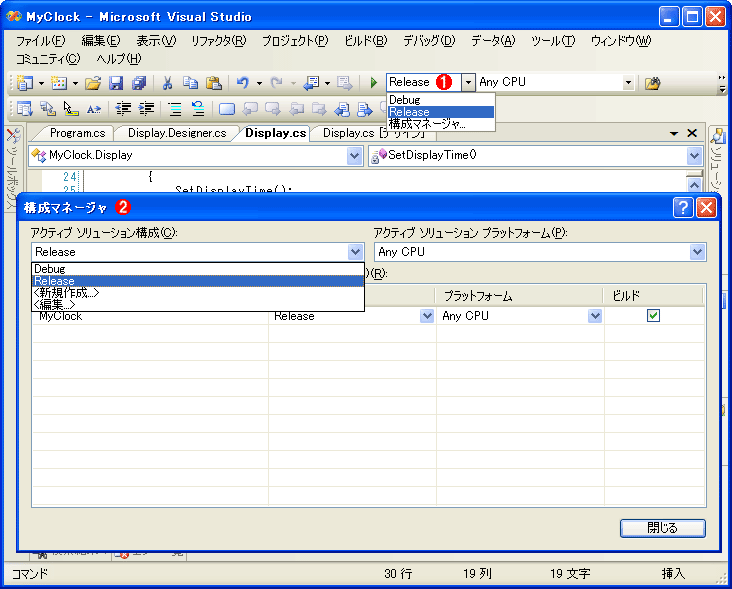Switch to the Program.cs tab
The width and height of the screenshot is (732, 589).
click(x=77, y=133)
